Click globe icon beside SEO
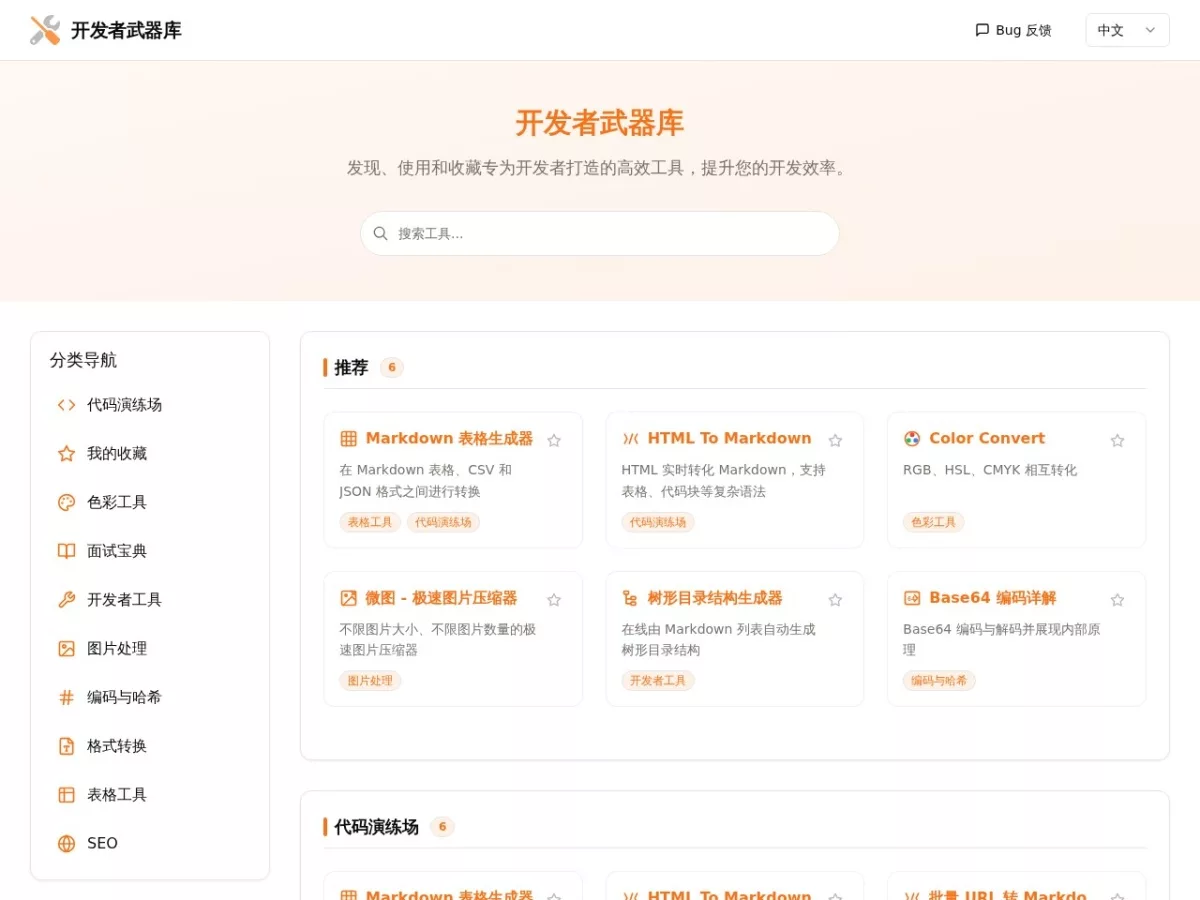1200x900 pixels. (x=67, y=844)
